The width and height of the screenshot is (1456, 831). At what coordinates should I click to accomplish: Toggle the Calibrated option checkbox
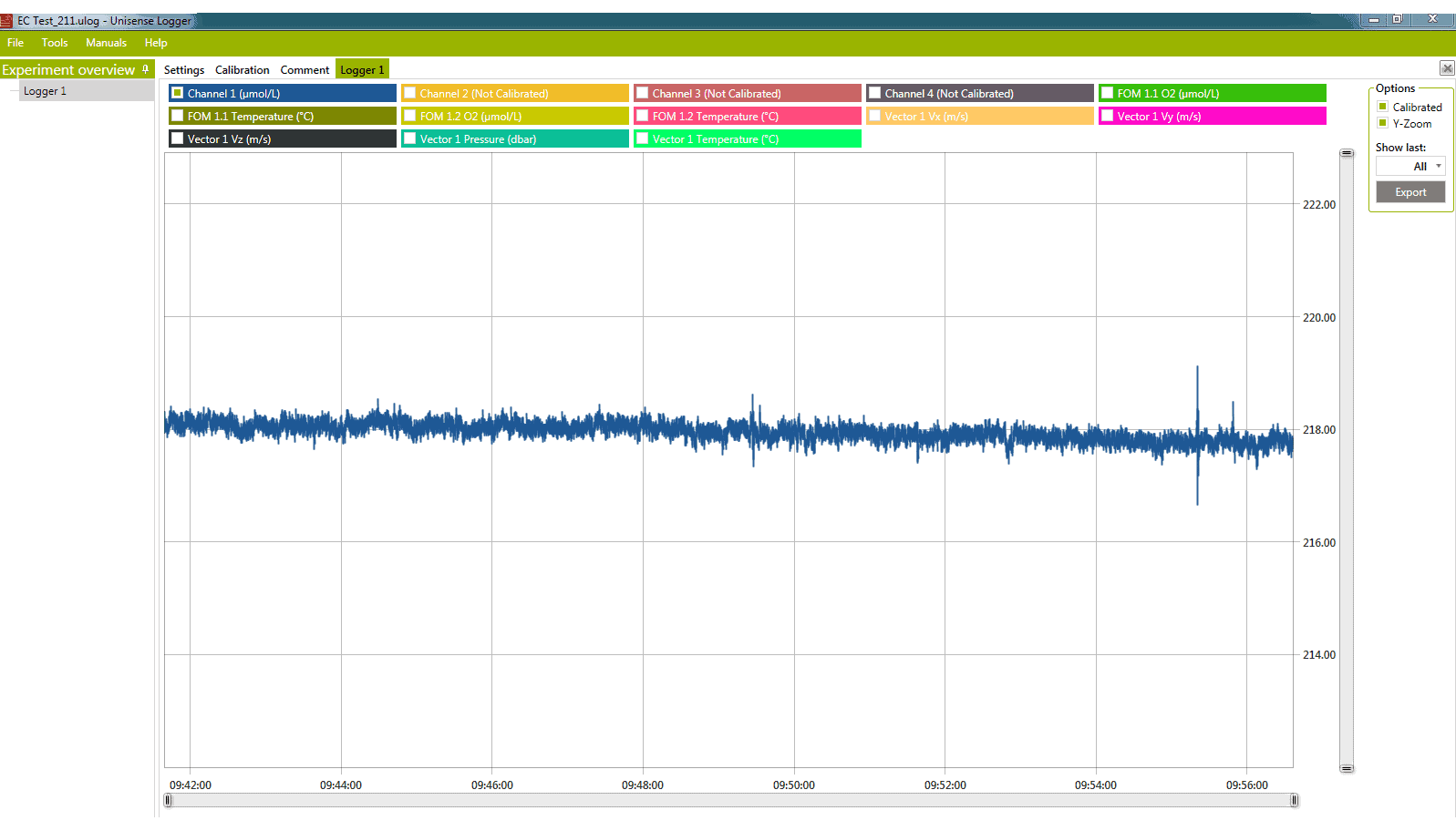pos(1382,107)
